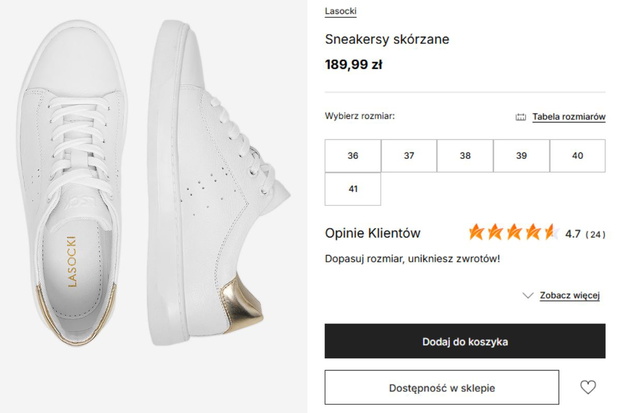
Task: Click the 4.7 rating score
Action: 573,234
